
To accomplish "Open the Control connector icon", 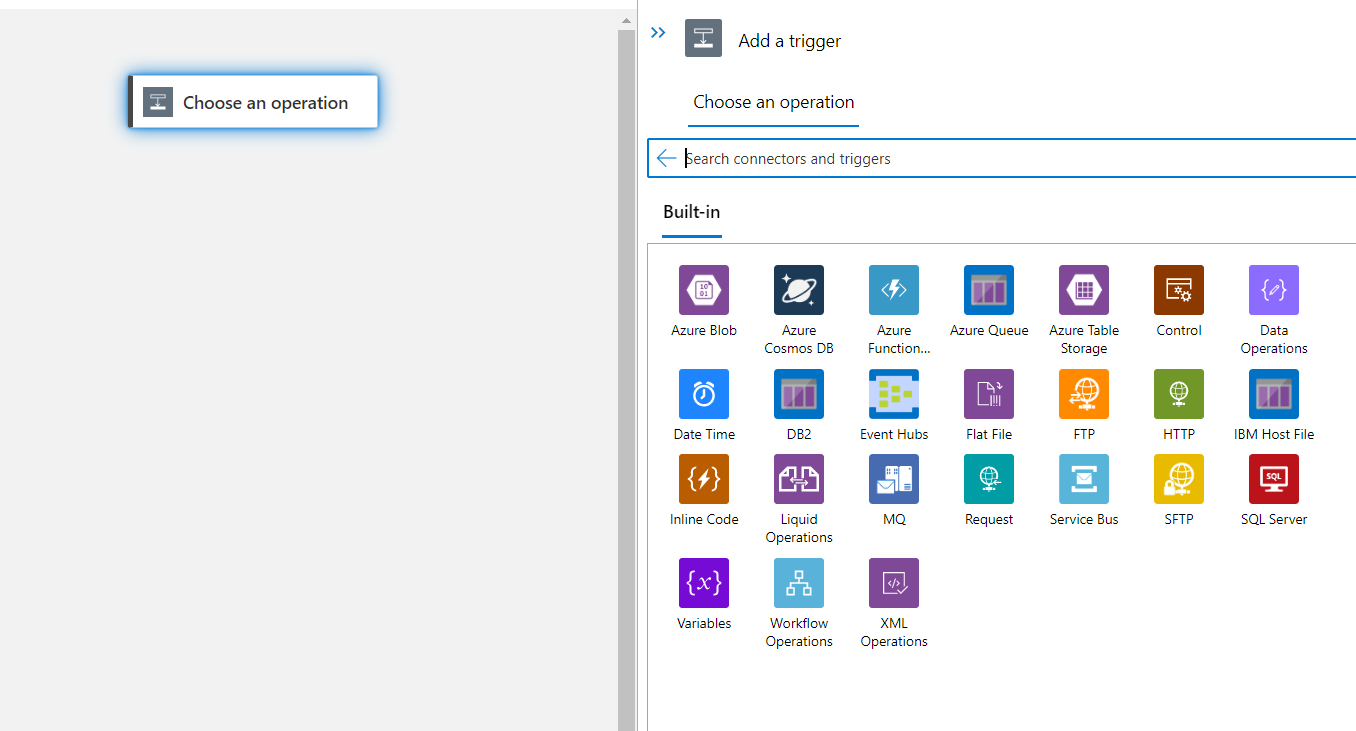I will coord(1179,290).
